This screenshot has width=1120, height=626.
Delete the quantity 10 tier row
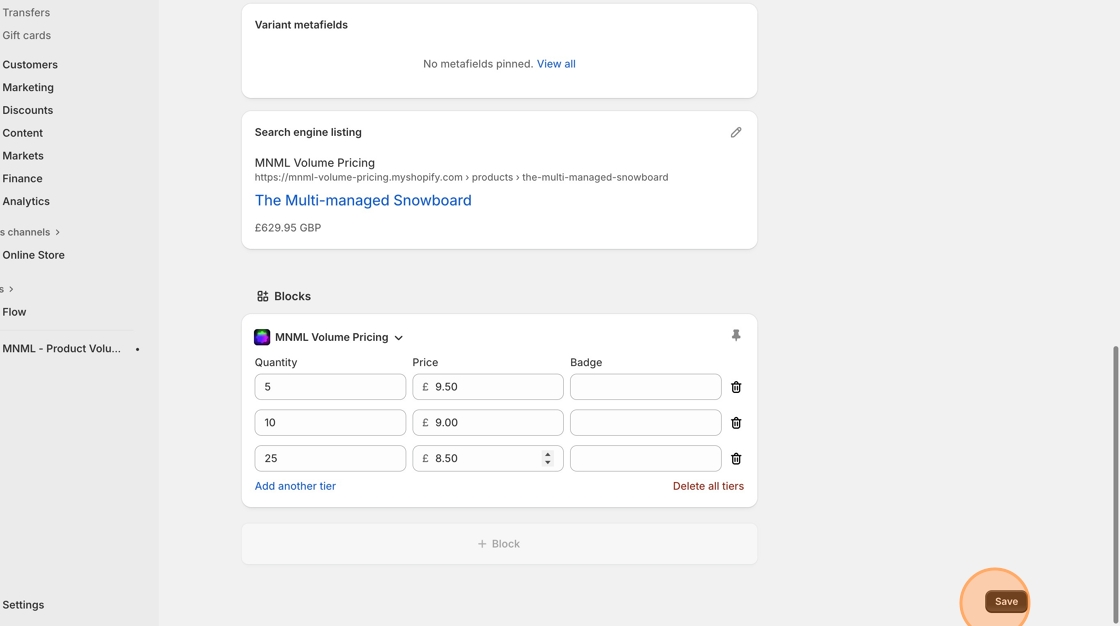click(x=736, y=423)
